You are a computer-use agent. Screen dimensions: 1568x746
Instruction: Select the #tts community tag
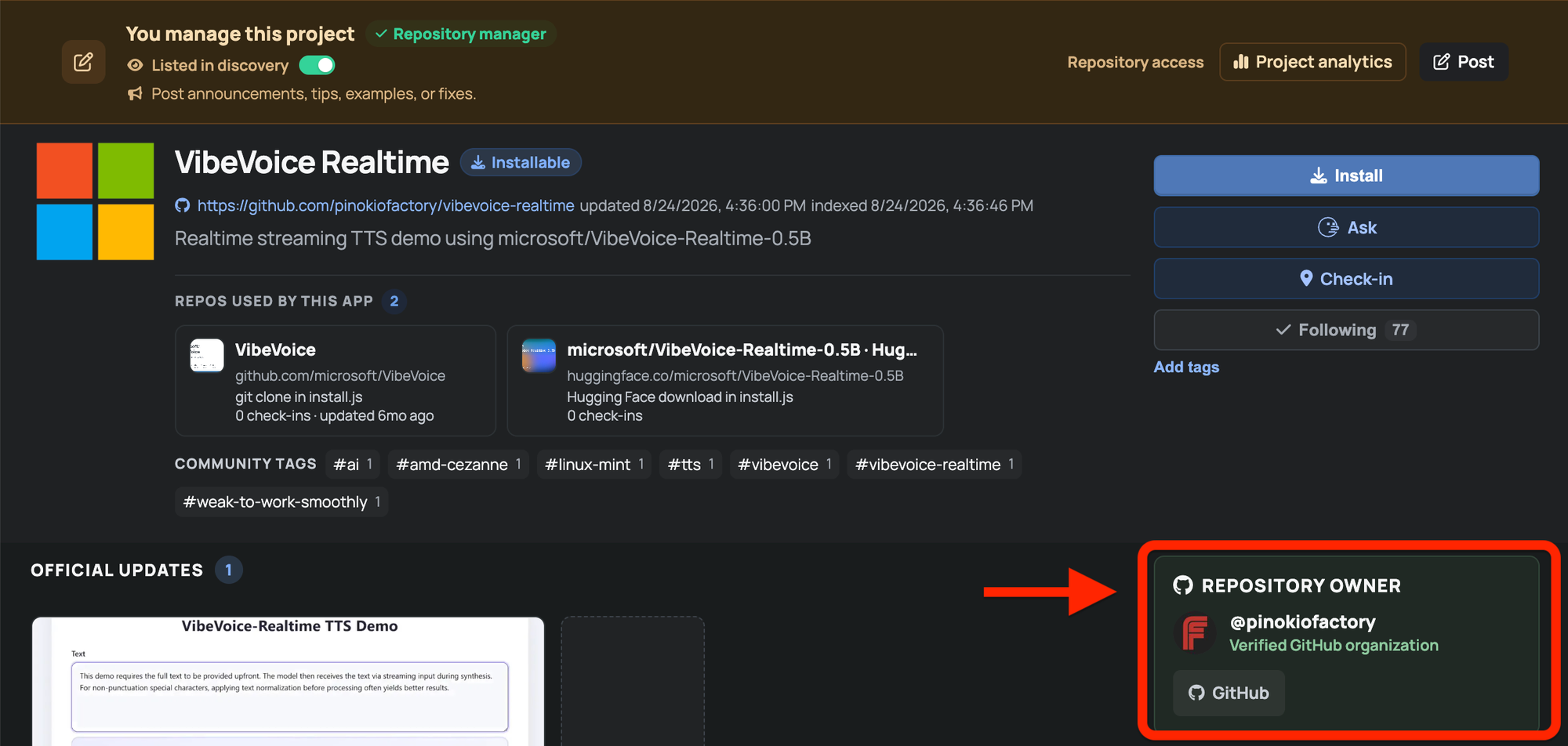(x=691, y=465)
